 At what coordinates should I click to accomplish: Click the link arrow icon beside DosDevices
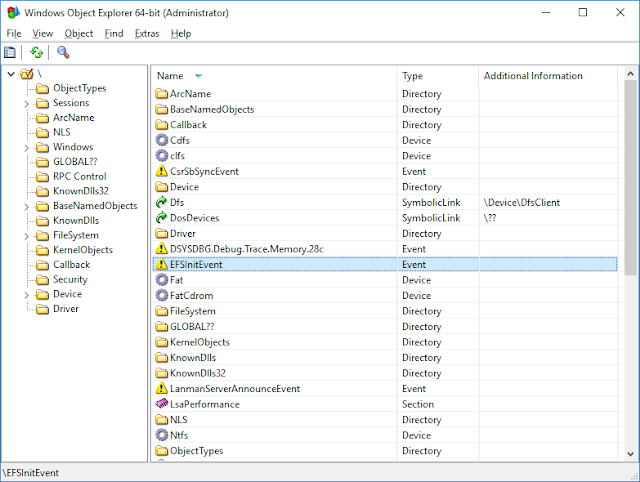(162, 218)
